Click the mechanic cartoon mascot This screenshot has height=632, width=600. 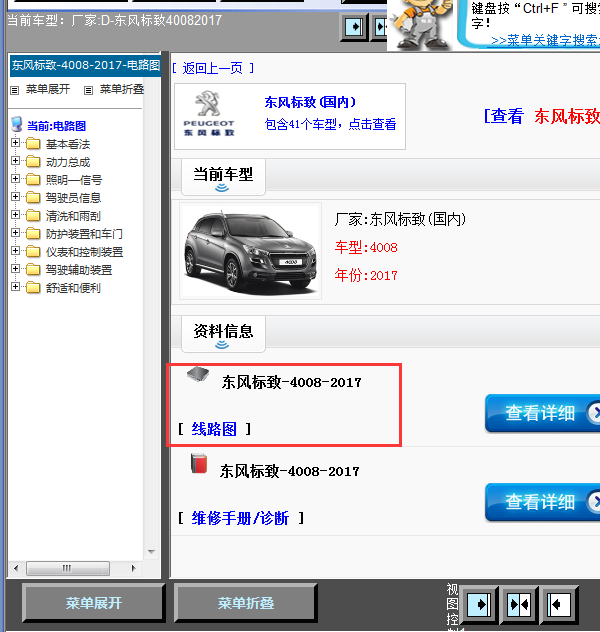coord(421,24)
